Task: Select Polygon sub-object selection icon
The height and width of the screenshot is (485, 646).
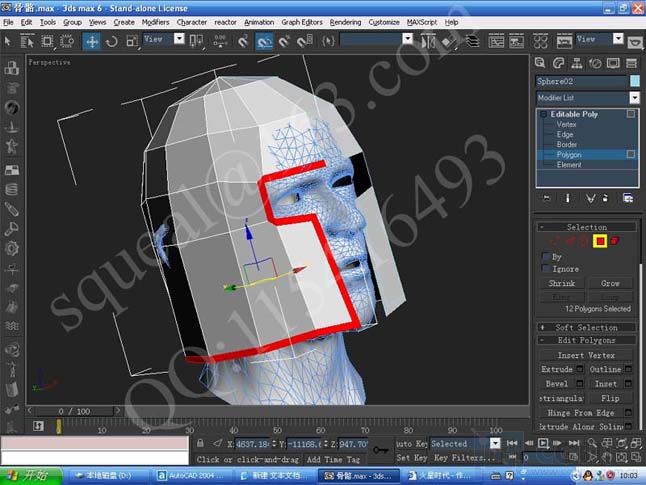Action: (600, 241)
